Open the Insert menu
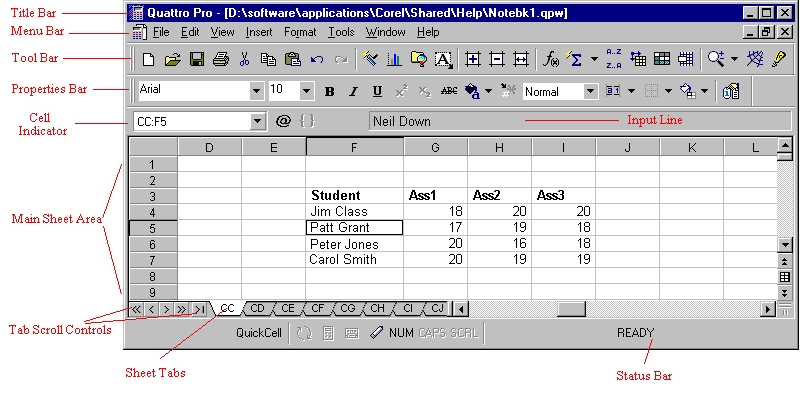 click(259, 32)
